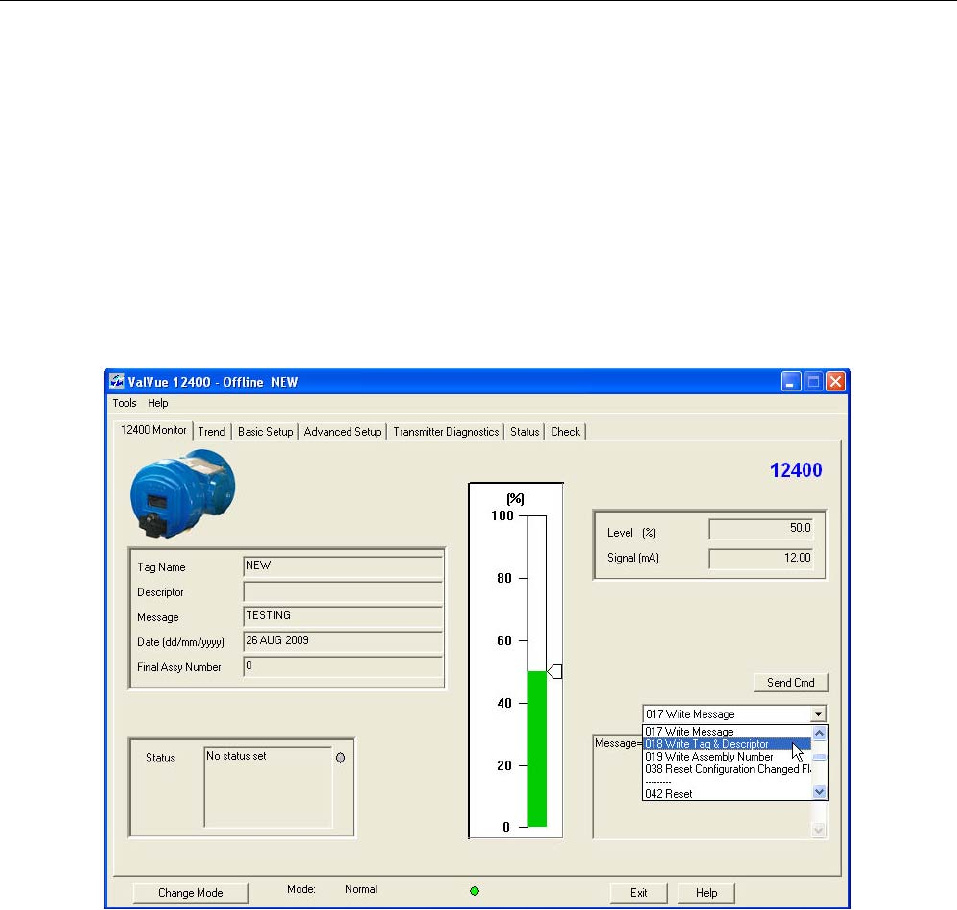Screen dimensions: 957x910
Task: Open the Help menu in menu bar
Action: coord(158,403)
